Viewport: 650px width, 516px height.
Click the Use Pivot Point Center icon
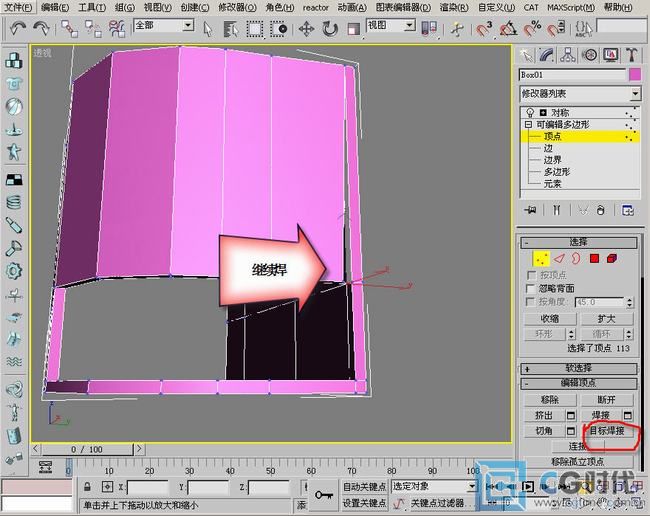(429, 29)
